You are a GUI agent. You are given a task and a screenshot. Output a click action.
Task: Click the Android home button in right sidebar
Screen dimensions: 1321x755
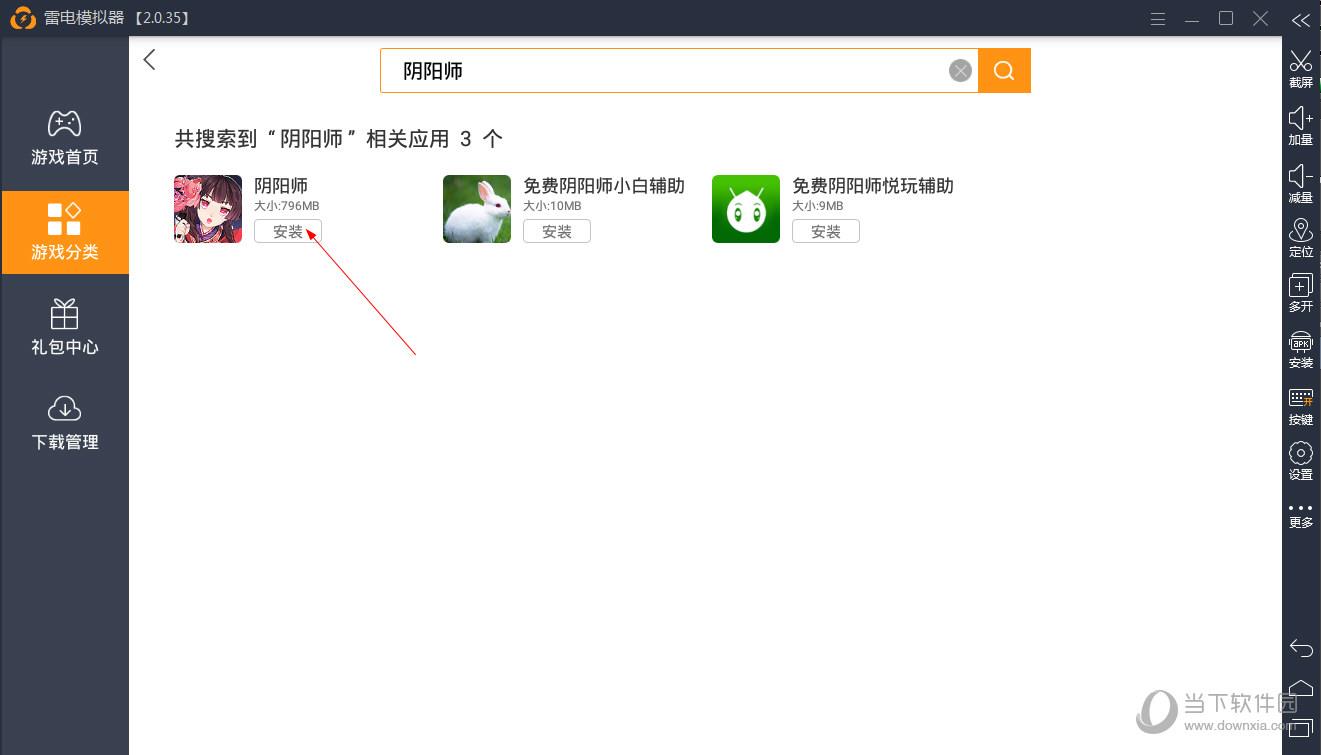pos(1300,688)
